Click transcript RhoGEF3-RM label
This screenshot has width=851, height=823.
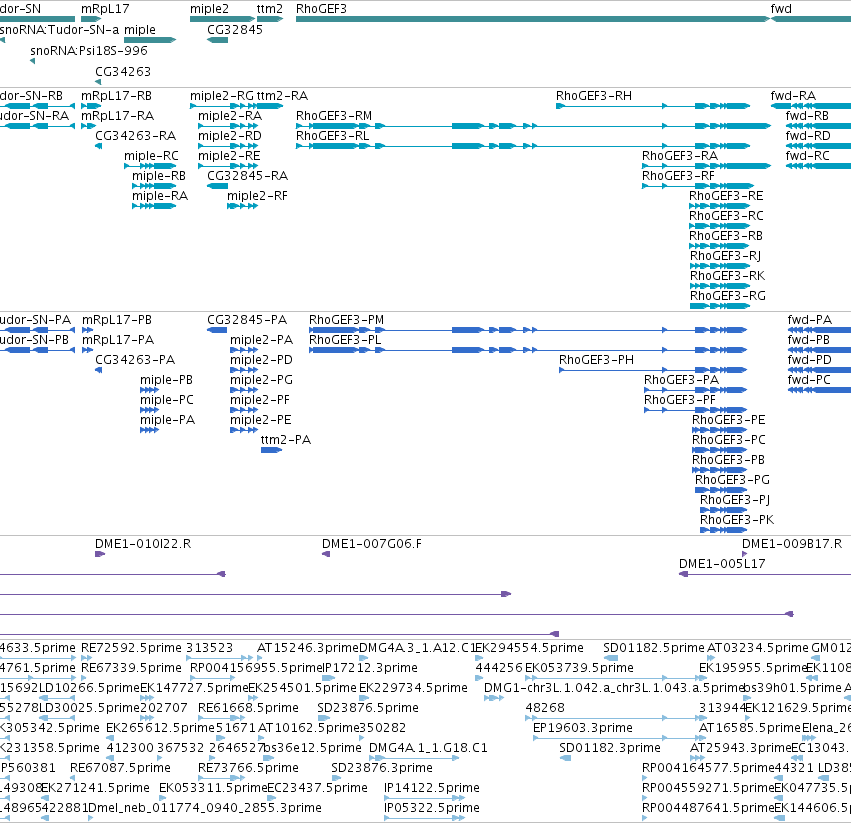click(334, 116)
